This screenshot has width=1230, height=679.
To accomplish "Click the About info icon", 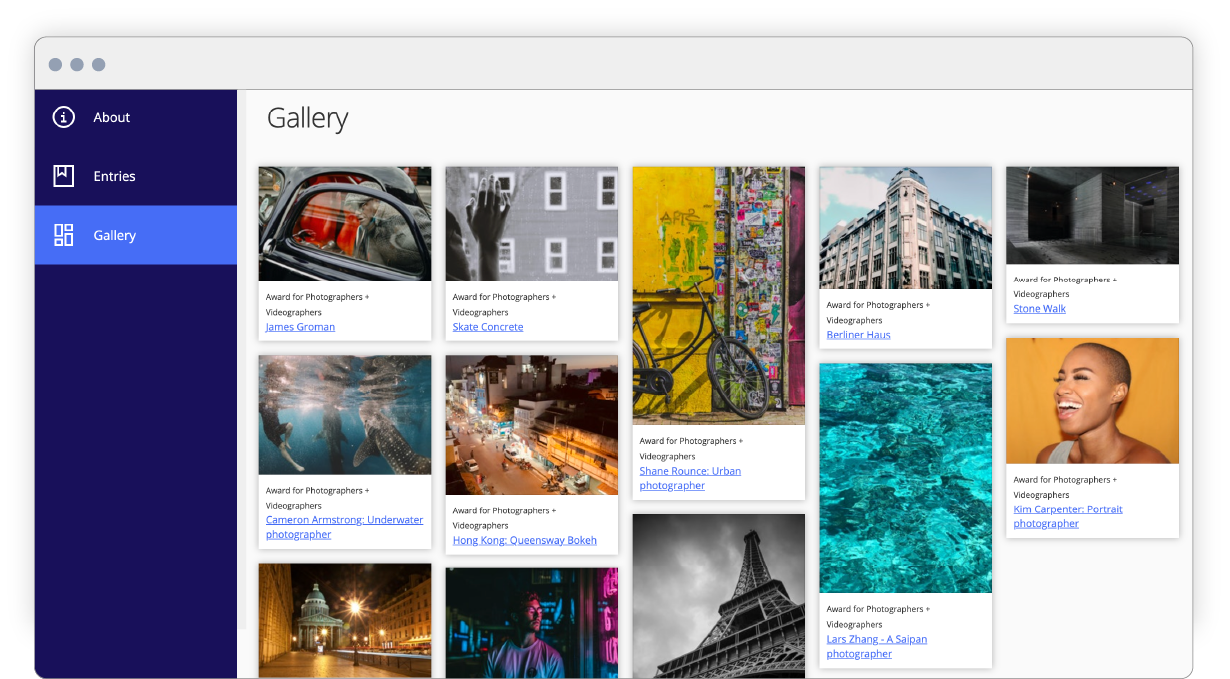I will tap(63, 117).
